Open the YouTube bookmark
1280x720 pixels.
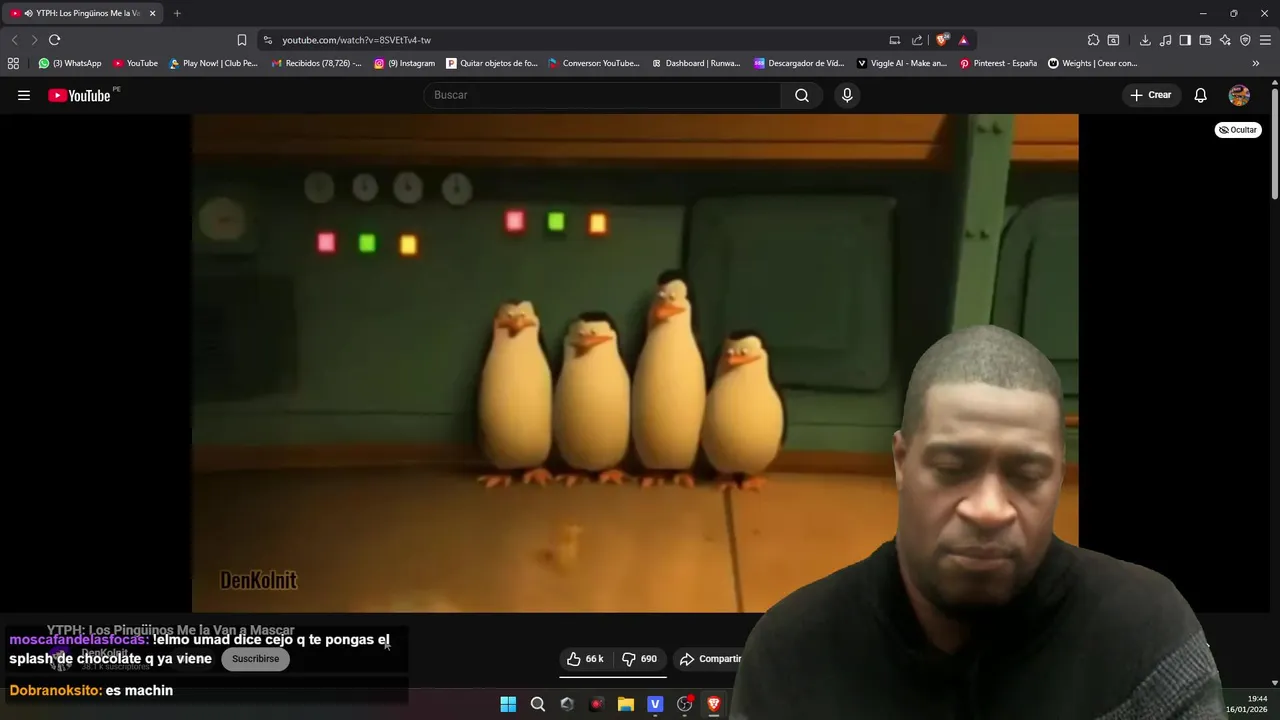pos(135,63)
